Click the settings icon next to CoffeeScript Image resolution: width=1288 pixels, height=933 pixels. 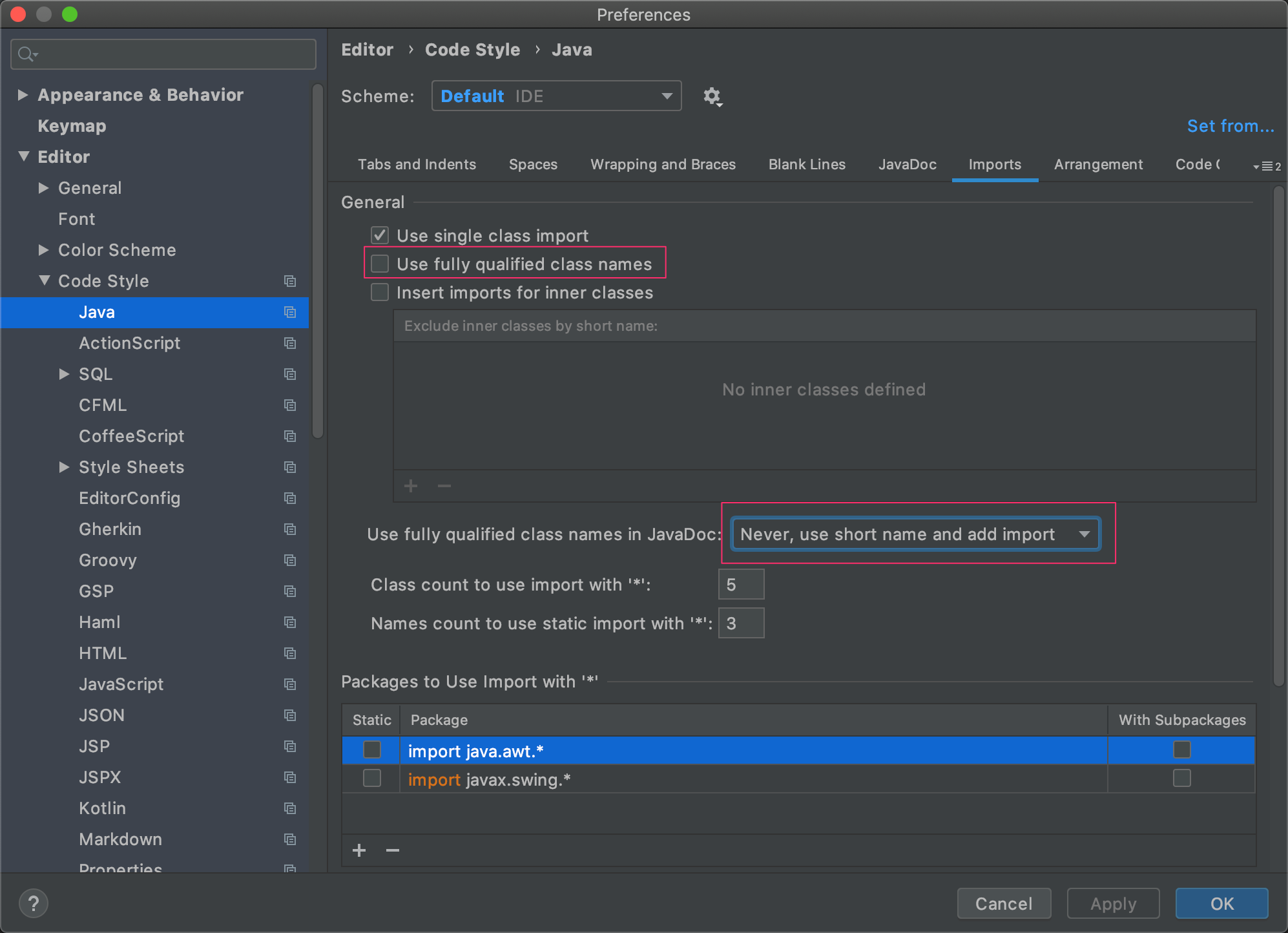tap(290, 436)
